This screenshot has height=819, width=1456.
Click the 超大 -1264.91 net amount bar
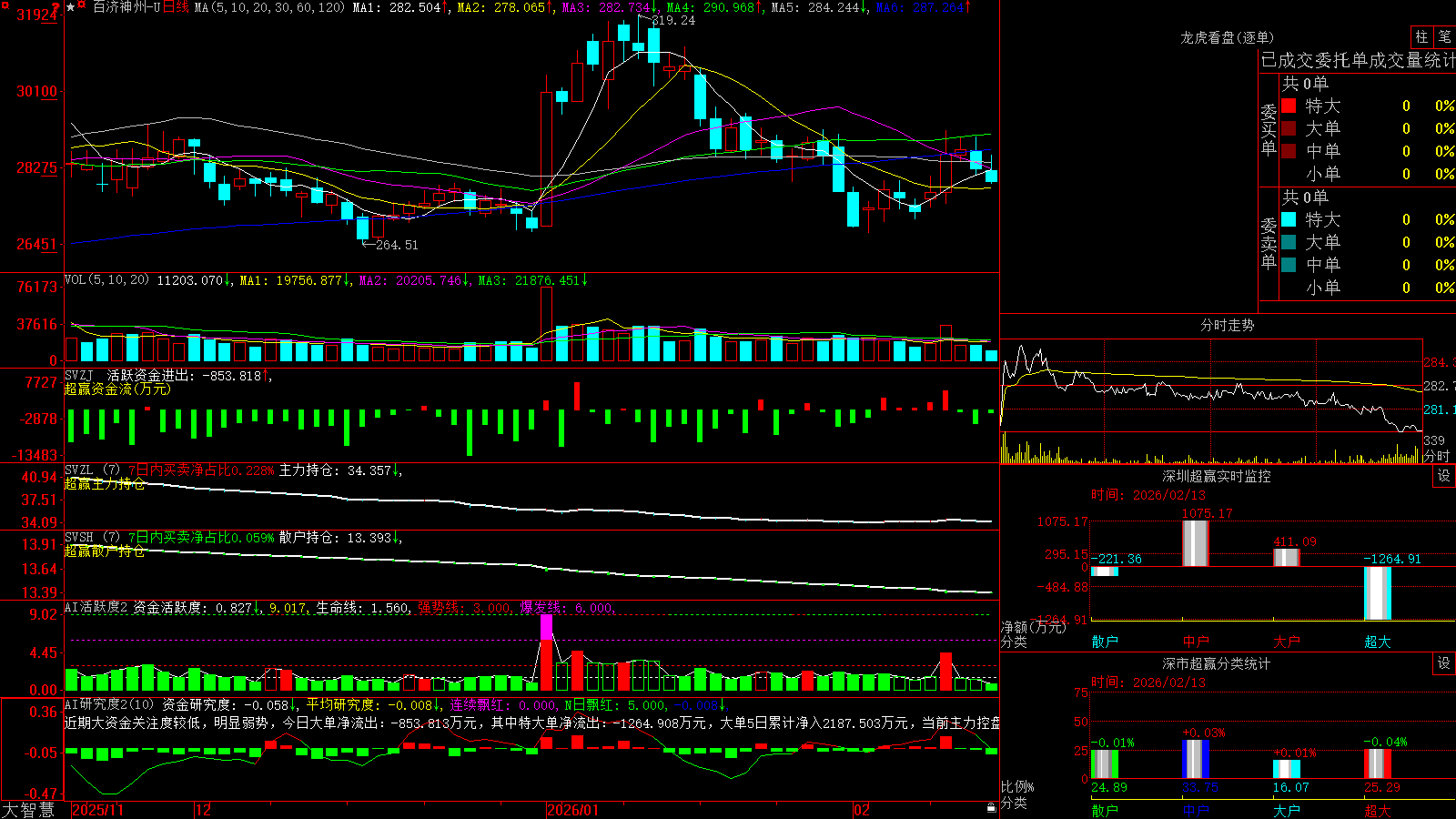coord(1378,592)
